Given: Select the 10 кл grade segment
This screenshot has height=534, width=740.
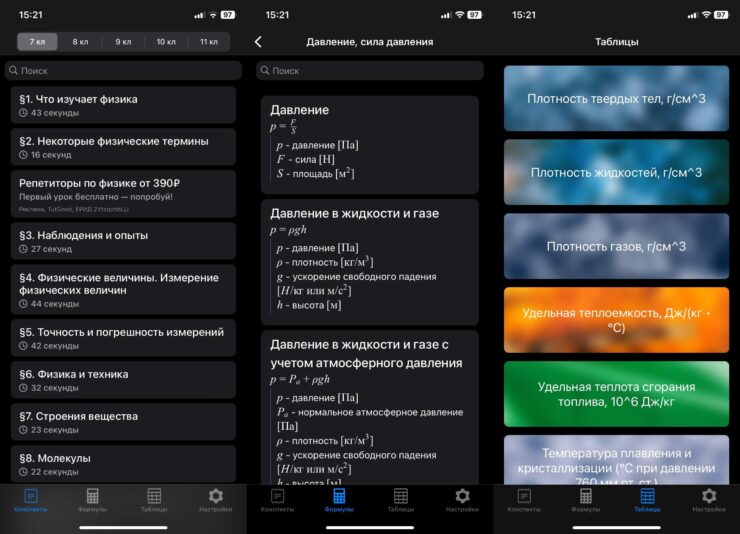Looking at the screenshot, I should 166,42.
